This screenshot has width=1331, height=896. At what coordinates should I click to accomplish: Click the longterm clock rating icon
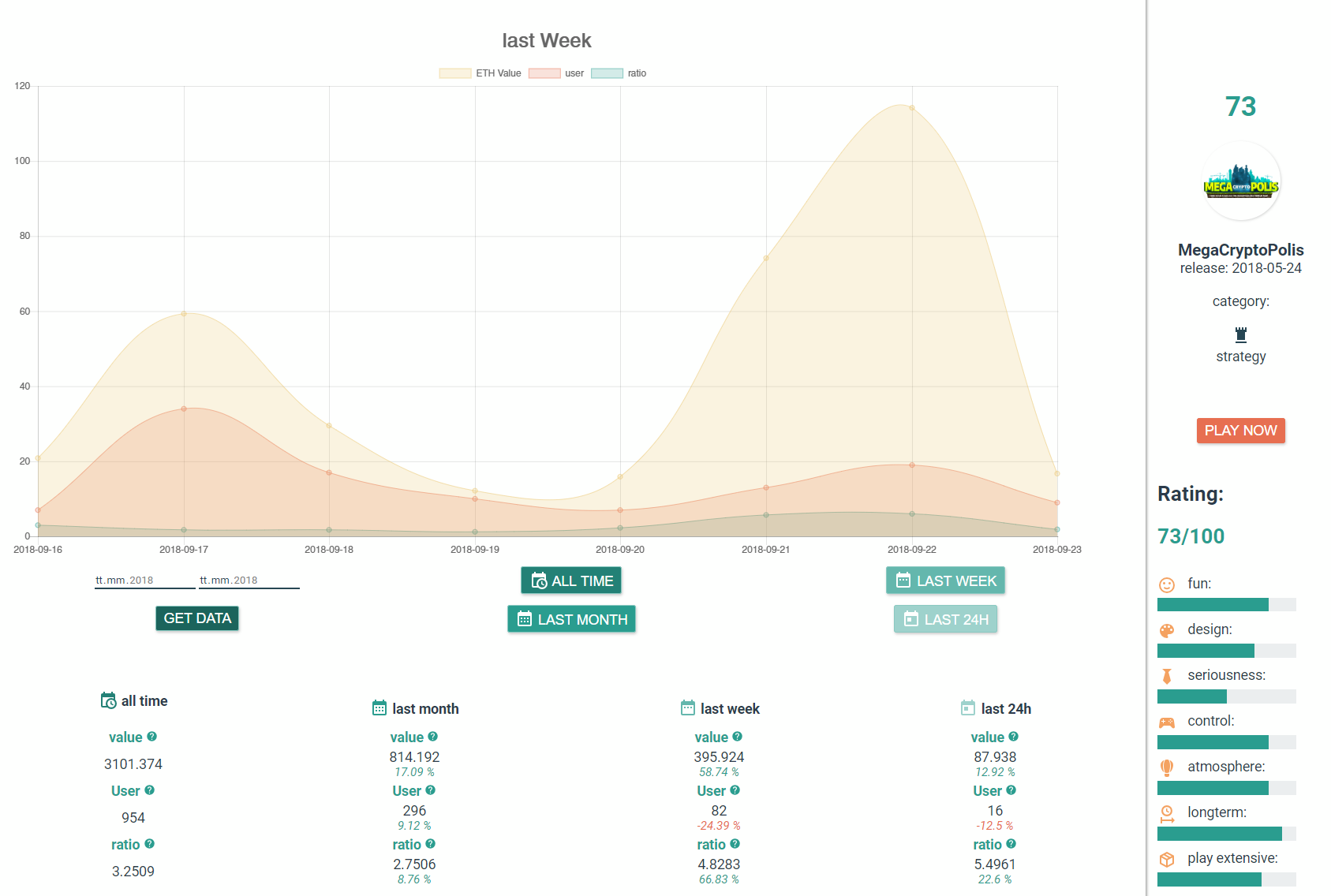(x=1167, y=813)
